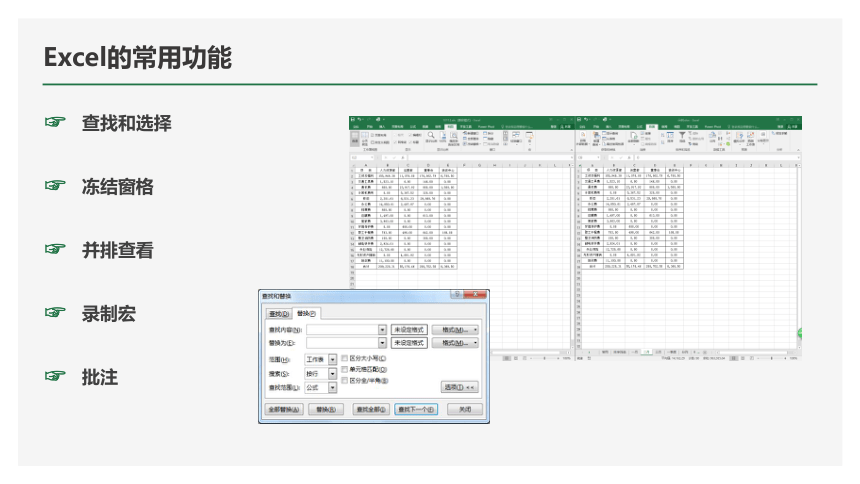Screen dimensions: 860x484
Task: Click the 全部替换 button
Action: pos(284,409)
